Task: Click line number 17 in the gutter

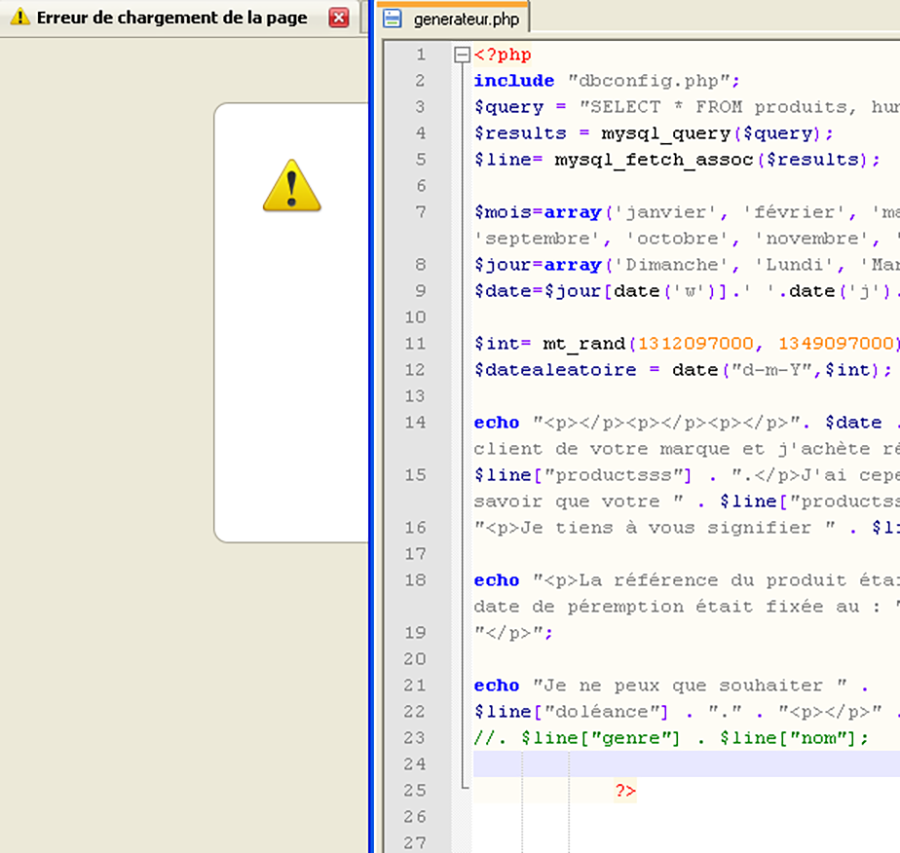Action: [x=415, y=555]
